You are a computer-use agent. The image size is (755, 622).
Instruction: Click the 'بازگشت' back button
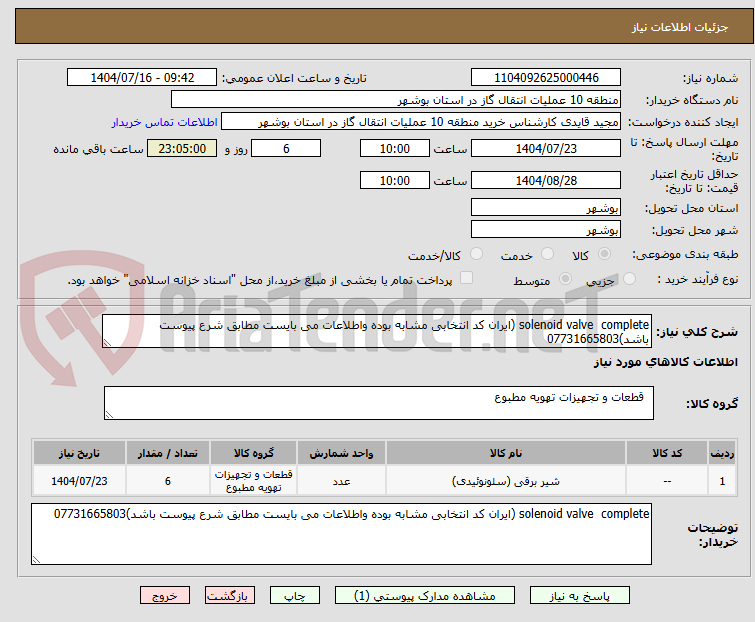point(230,595)
